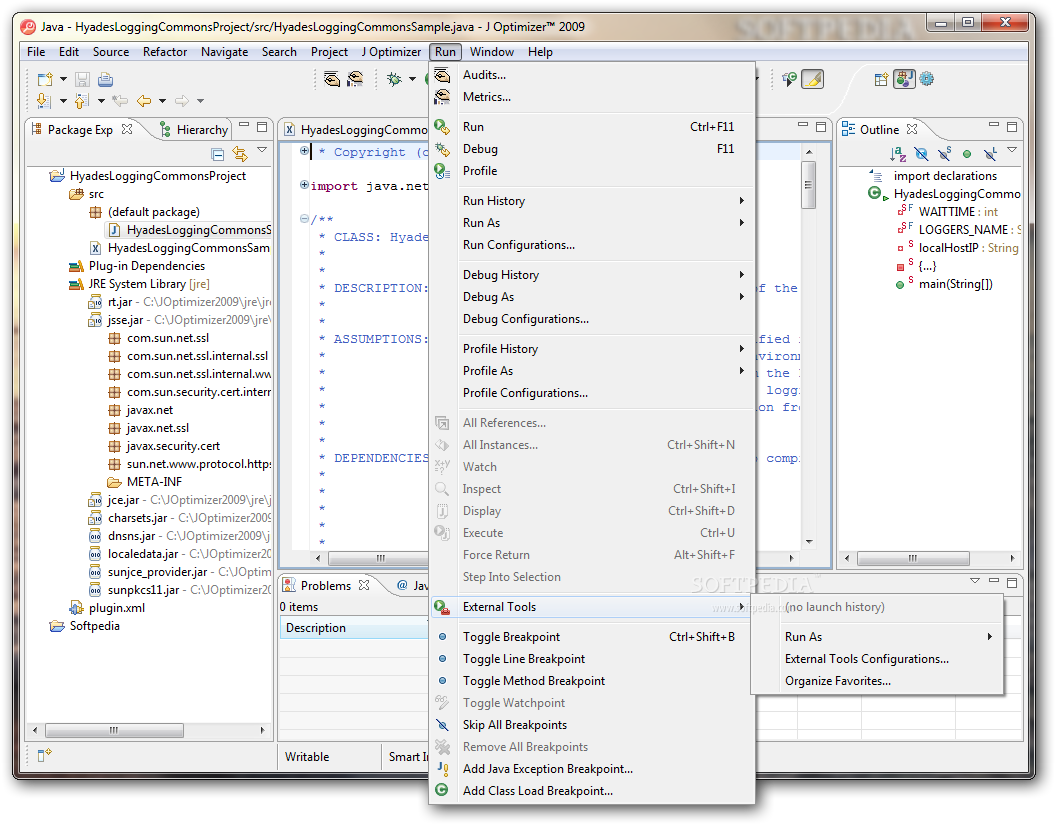Switch to the Hierarchy tab

tap(195, 129)
